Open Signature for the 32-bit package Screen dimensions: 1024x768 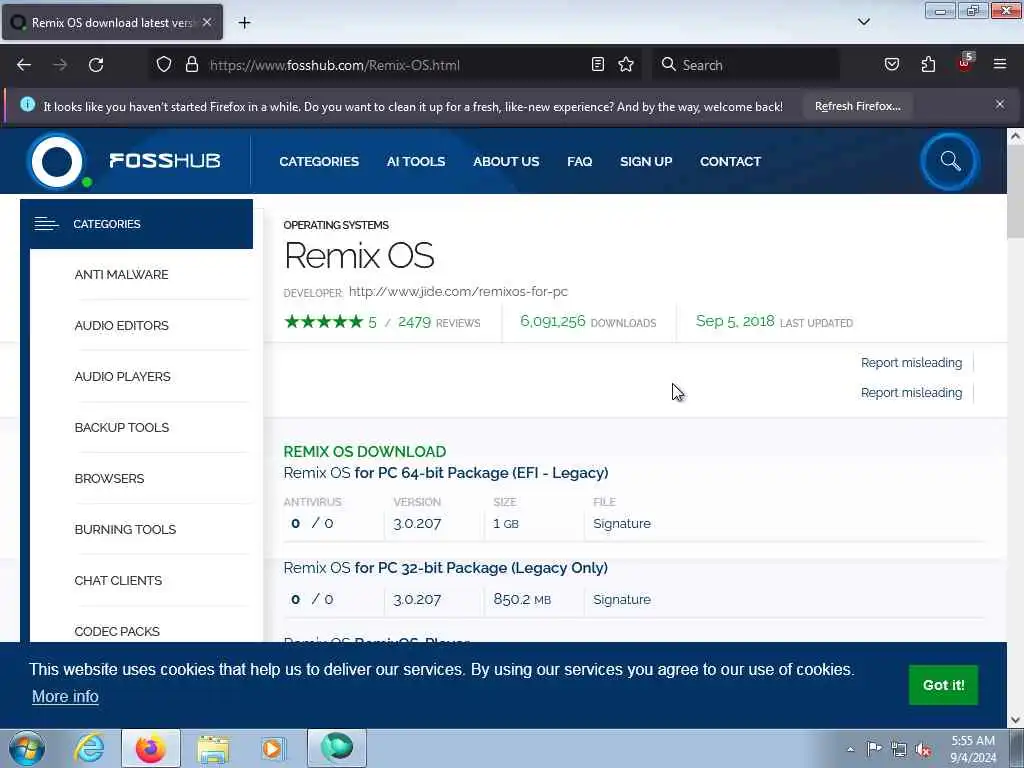coord(622,599)
